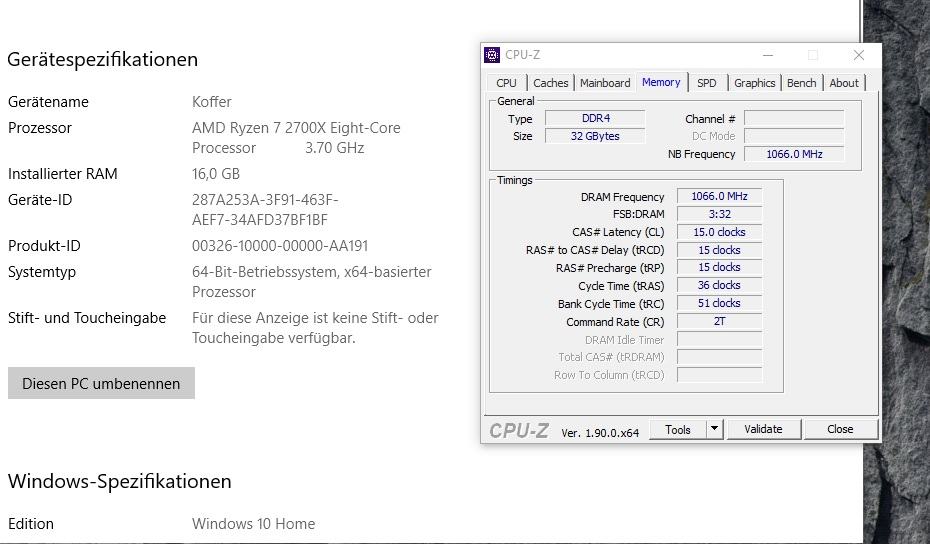This screenshot has width=930, height=547.
Task: Click the Edition label
Action: (31, 524)
